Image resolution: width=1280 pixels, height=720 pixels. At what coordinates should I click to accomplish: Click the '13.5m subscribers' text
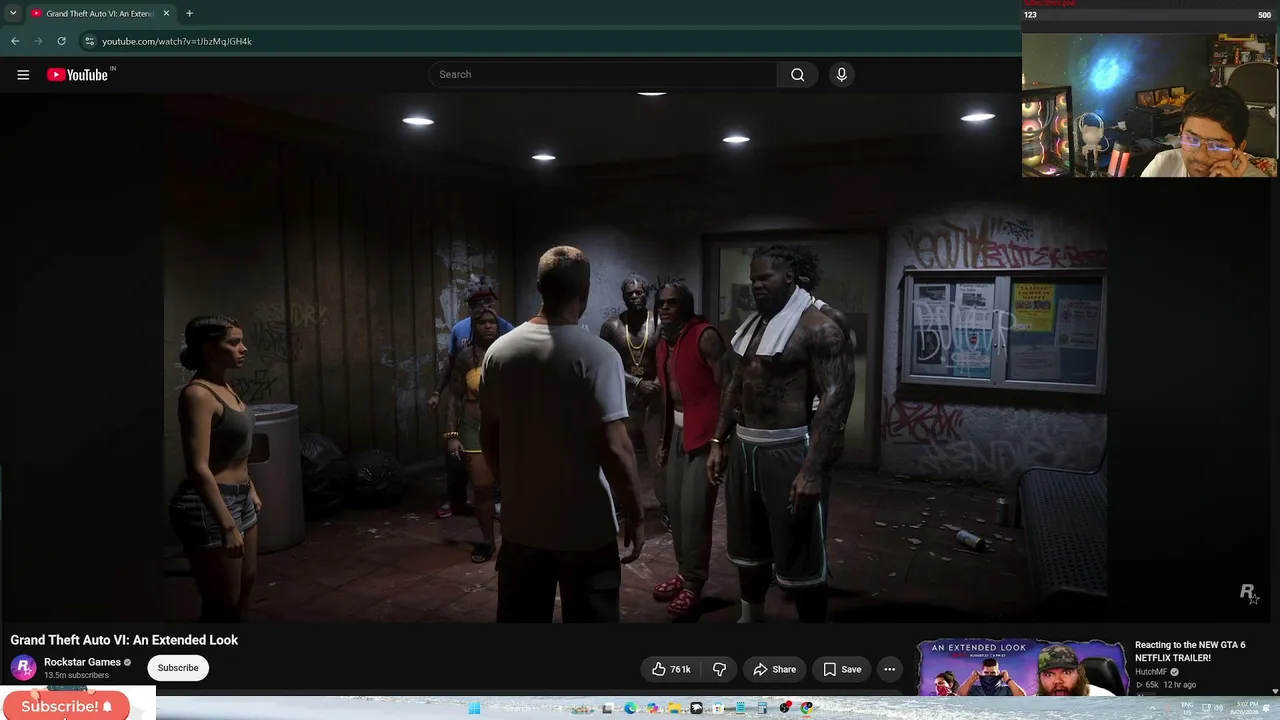pyautogui.click(x=76, y=675)
